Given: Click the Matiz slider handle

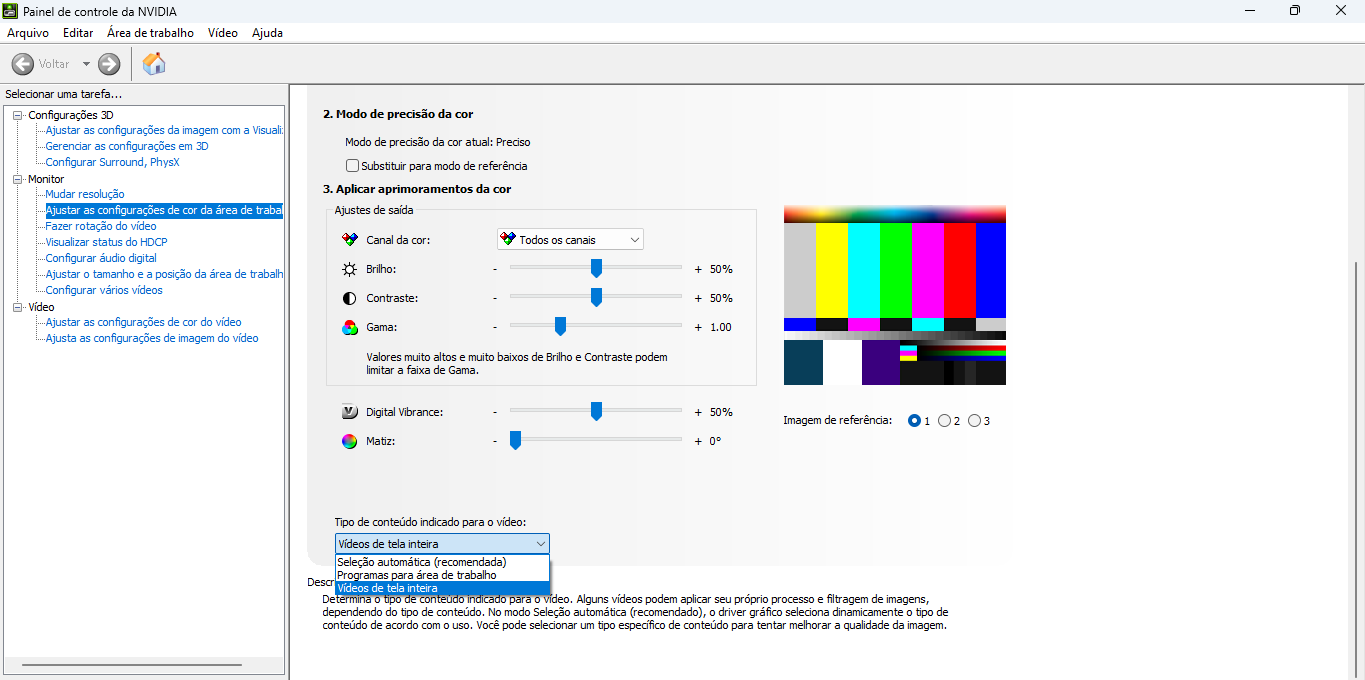Looking at the screenshot, I should pos(515,440).
